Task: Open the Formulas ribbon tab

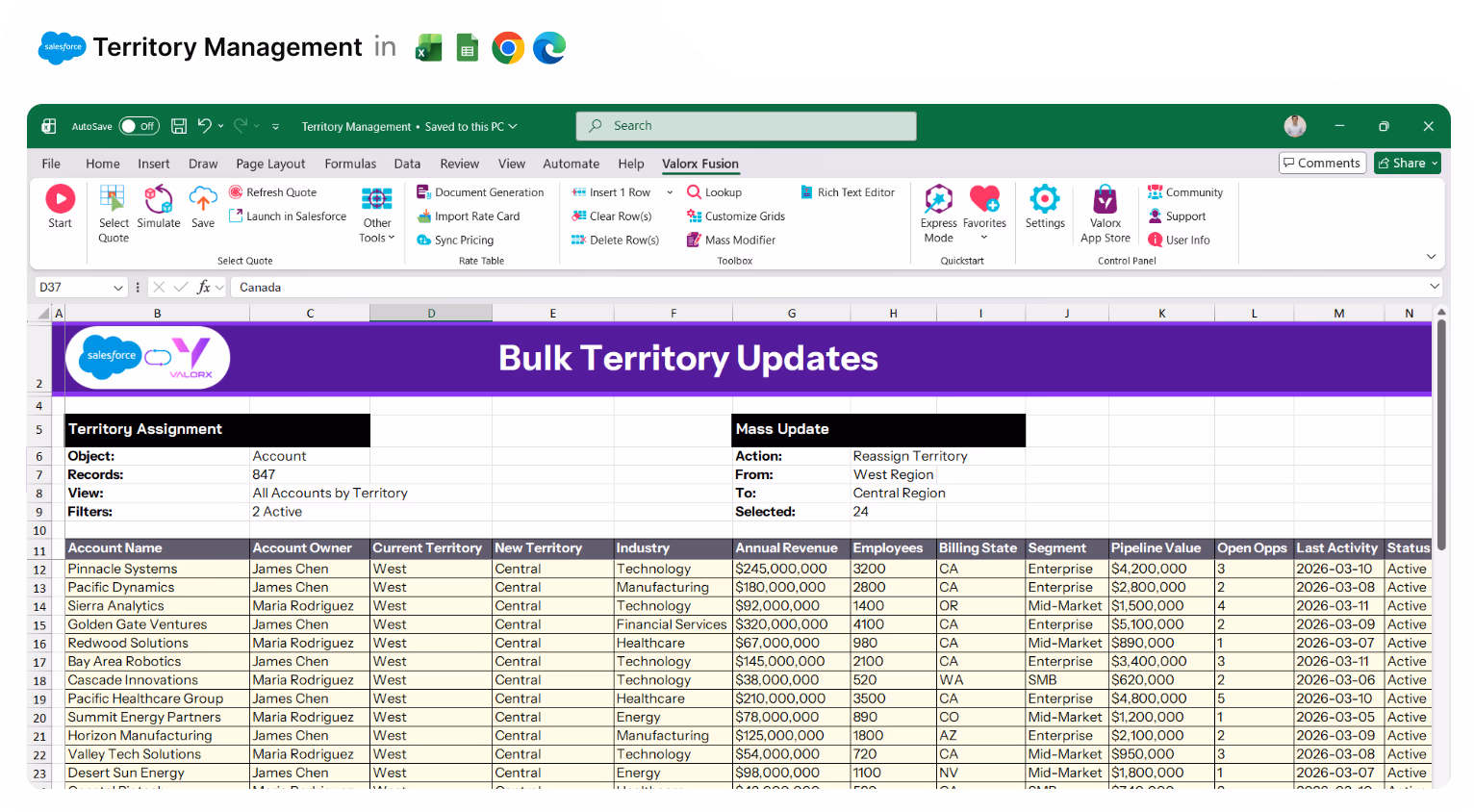Action: coord(350,164)
